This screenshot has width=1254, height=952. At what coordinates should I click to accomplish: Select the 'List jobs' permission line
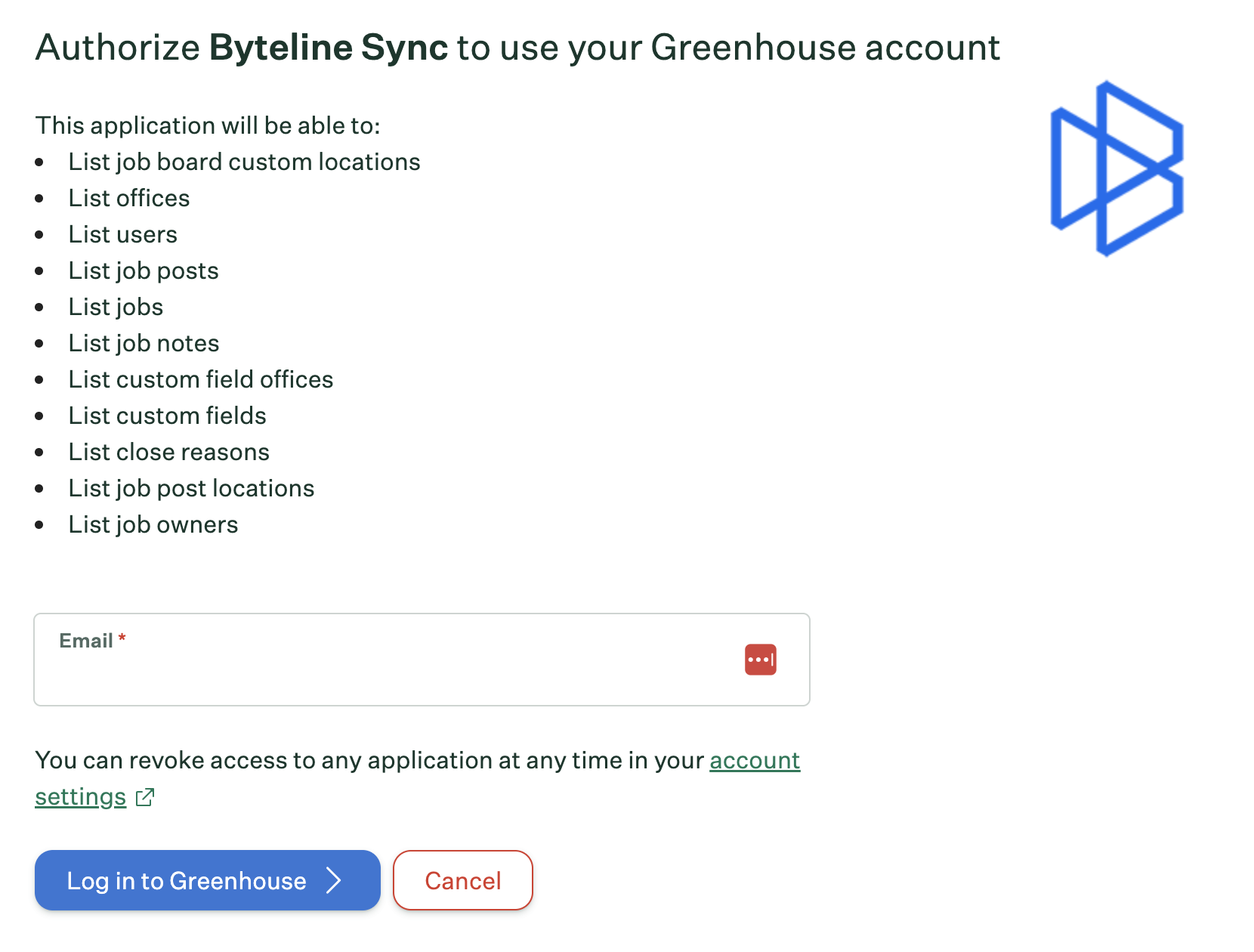[x=116, y=307]
